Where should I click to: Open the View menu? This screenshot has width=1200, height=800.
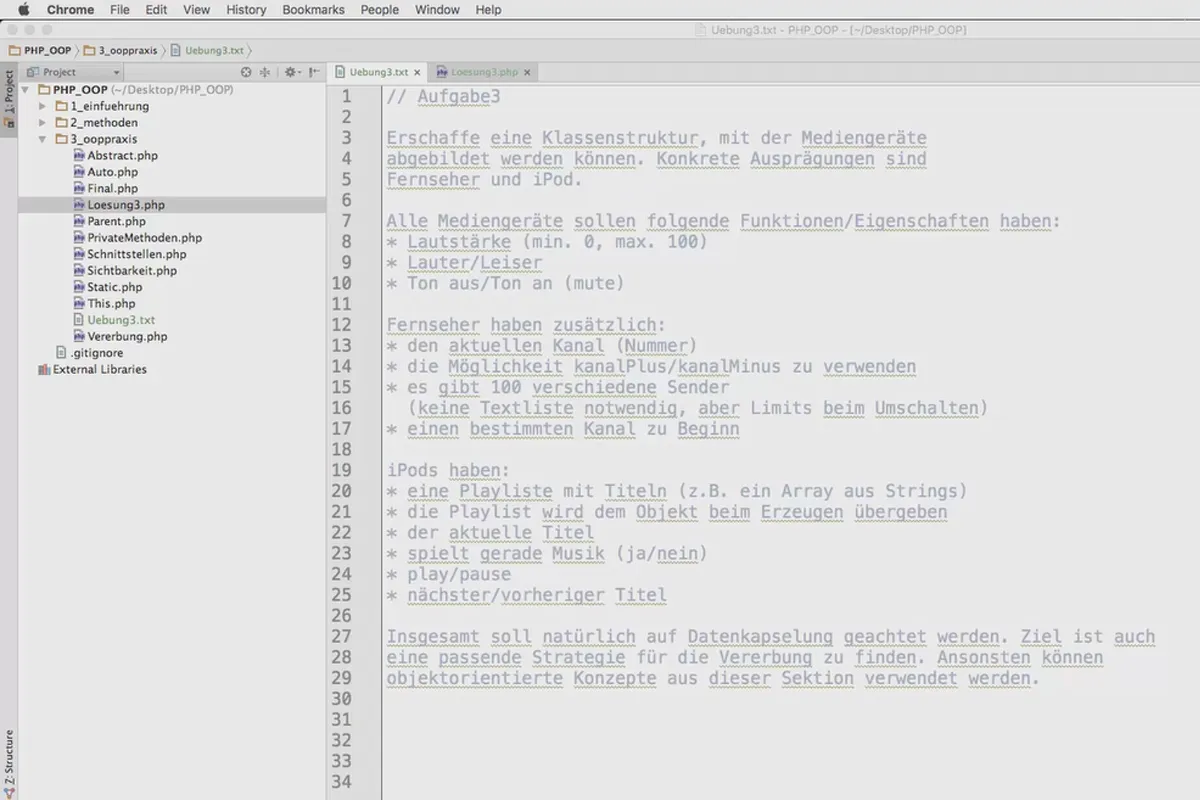(x=197, y=10)
